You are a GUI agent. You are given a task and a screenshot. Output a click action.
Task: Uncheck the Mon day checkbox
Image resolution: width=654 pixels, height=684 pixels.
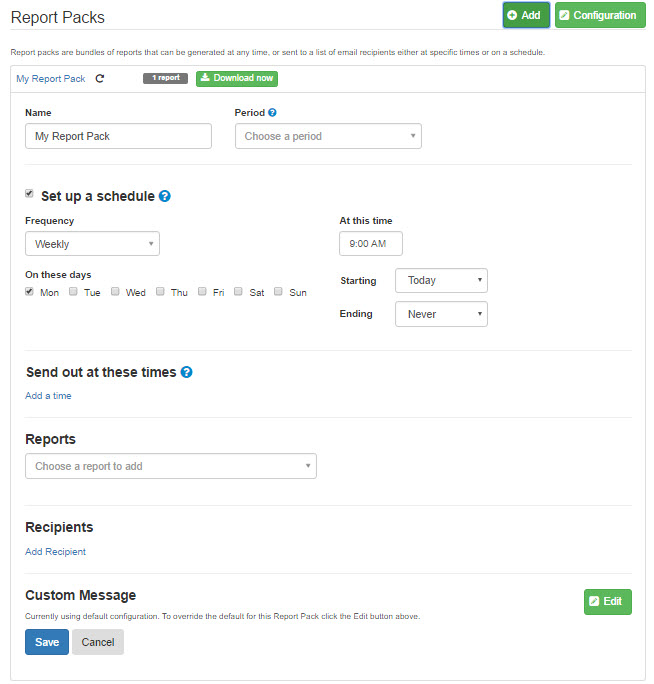29,291
